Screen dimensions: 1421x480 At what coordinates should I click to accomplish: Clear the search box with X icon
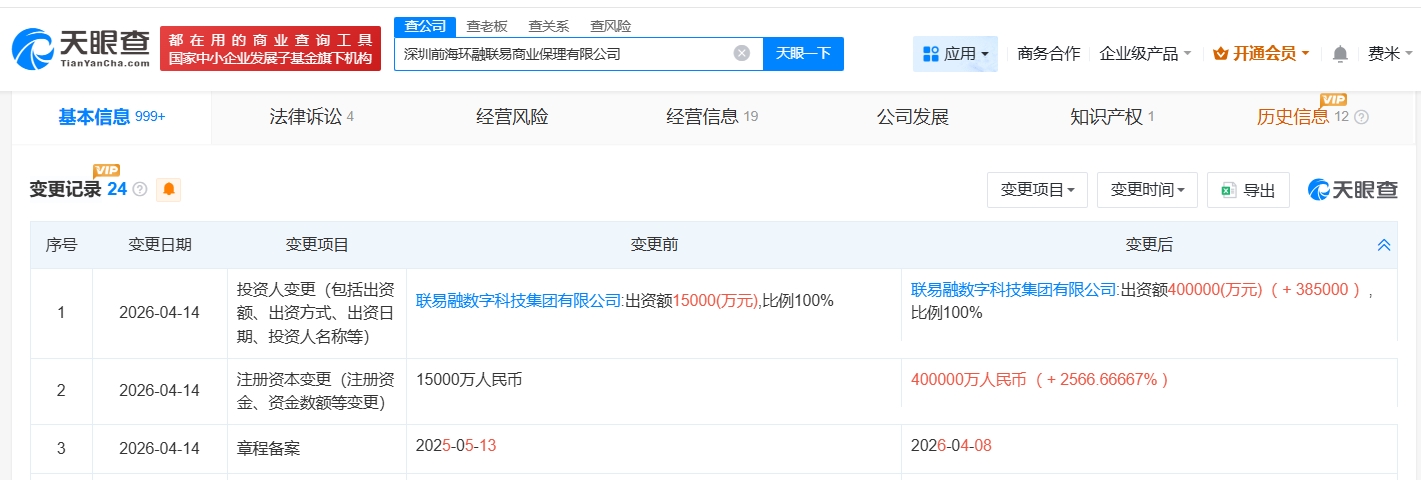[741, 54]
